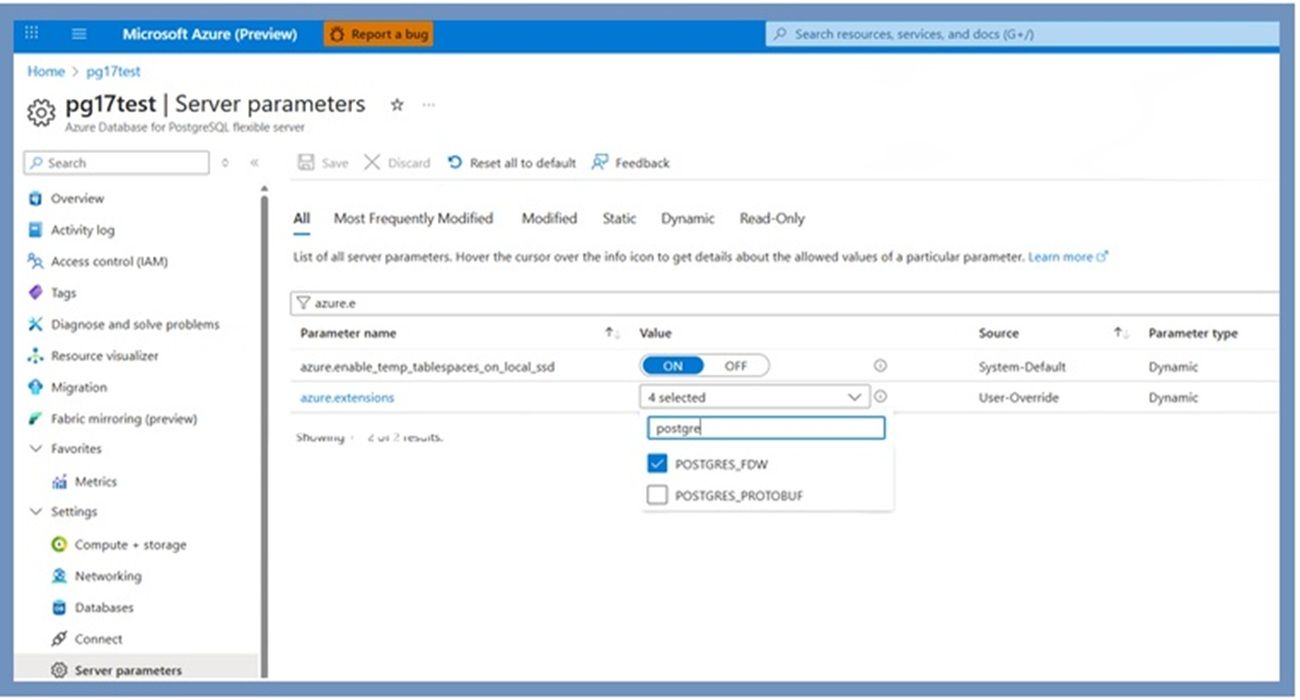Click the Discard toolbar button

pyautogui.click(x=397, y=163)
